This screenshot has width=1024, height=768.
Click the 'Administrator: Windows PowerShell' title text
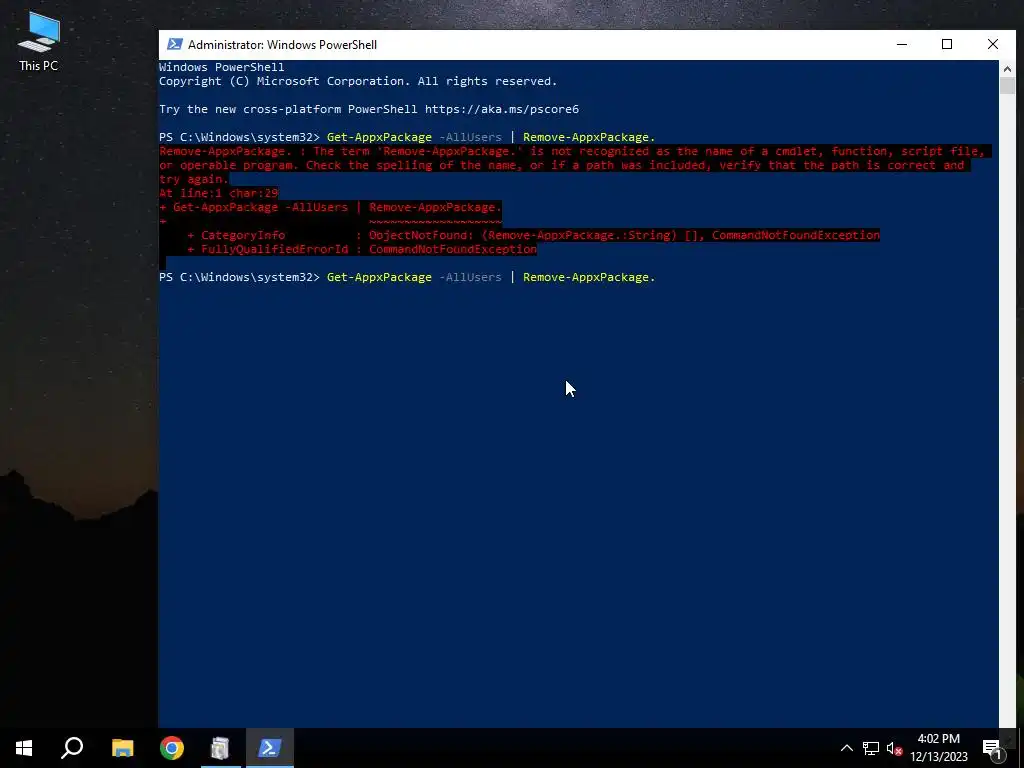pos(282,44)
